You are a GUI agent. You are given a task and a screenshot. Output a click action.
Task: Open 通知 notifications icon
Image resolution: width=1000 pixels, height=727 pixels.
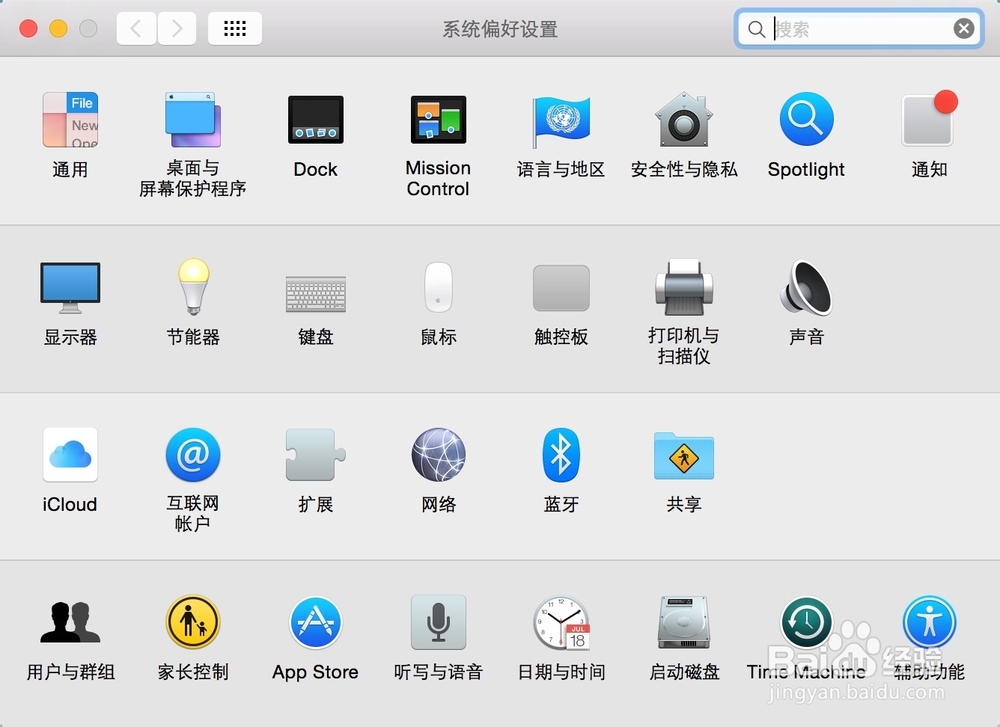pos(929,119)
